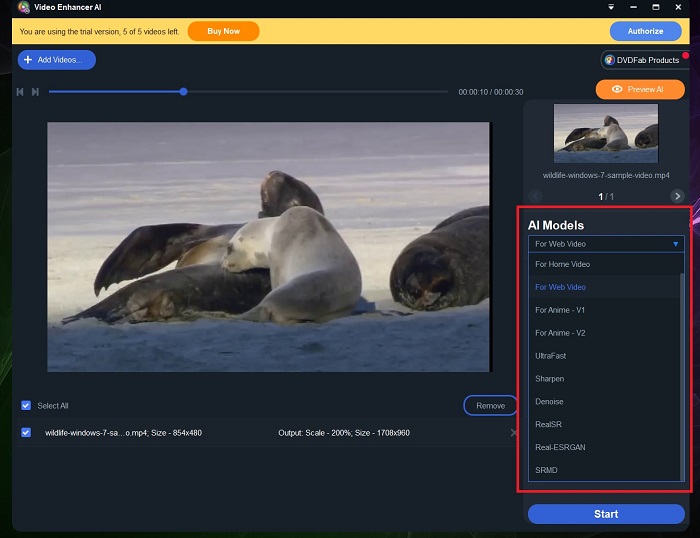Select the wildlife video thumbnail preview
This screenshot has height=538, width=700.
click(605, 133)
